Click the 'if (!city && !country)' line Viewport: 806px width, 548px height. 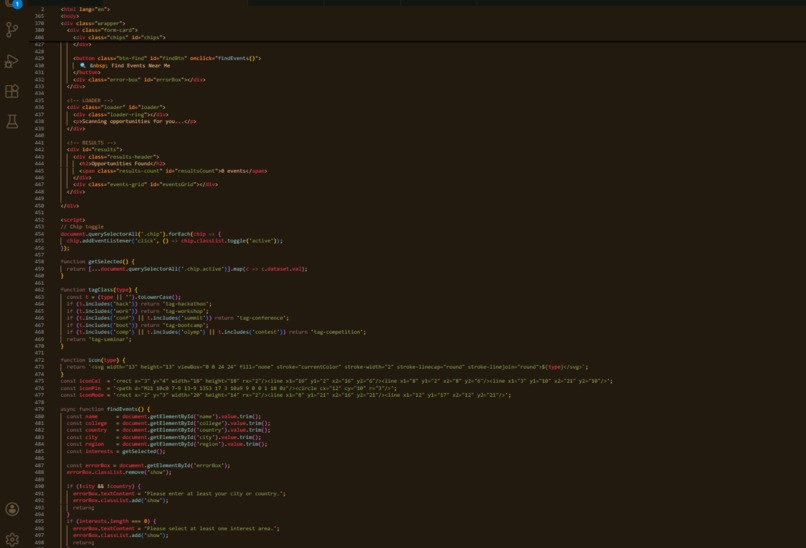coord(103,486)
